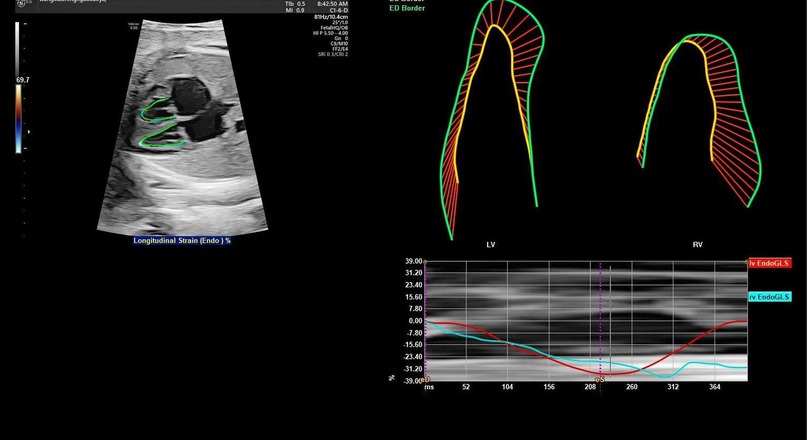Click the ED Border legend text
This screenshot has width=808, height=440.
(x=407, y=8)
